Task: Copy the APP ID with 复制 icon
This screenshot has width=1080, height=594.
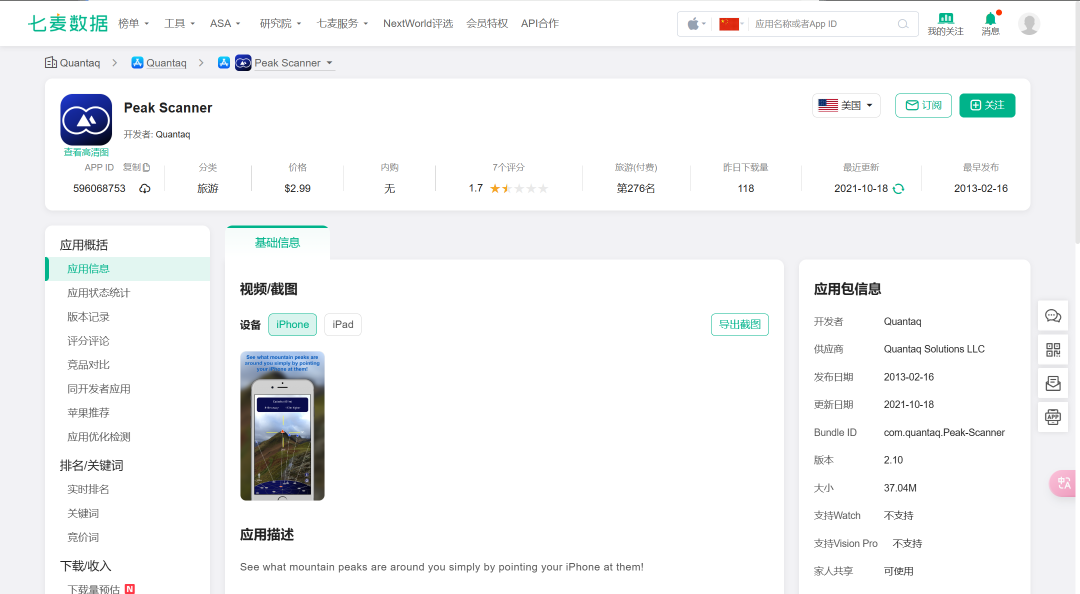Action: pos(136,167)
